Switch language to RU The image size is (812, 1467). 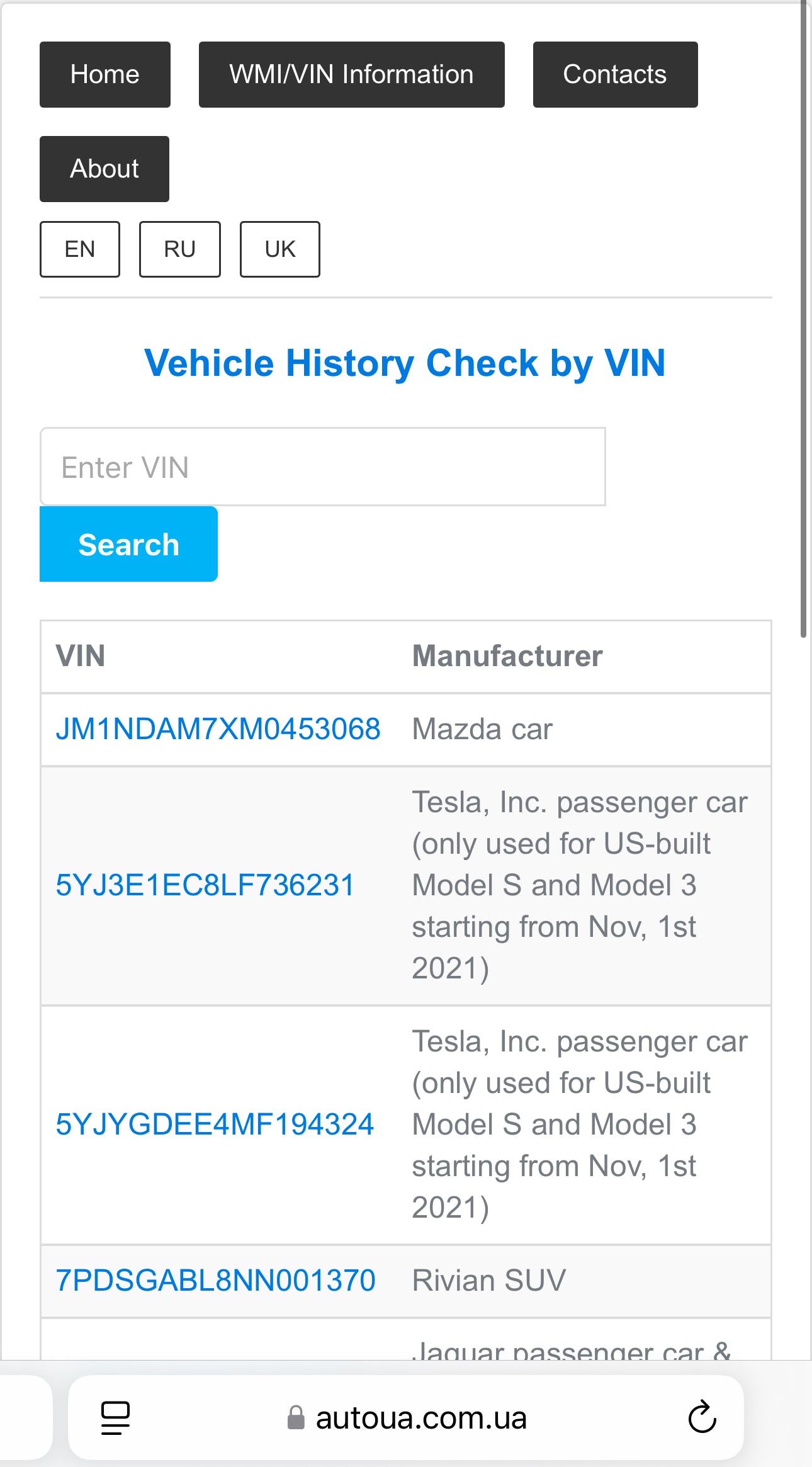coord(180,249)
